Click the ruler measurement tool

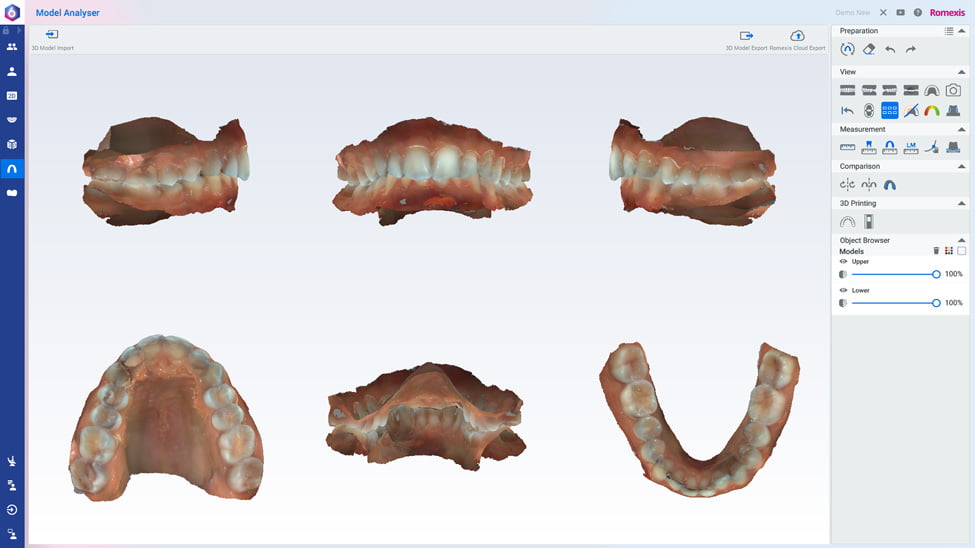[848, 147]
